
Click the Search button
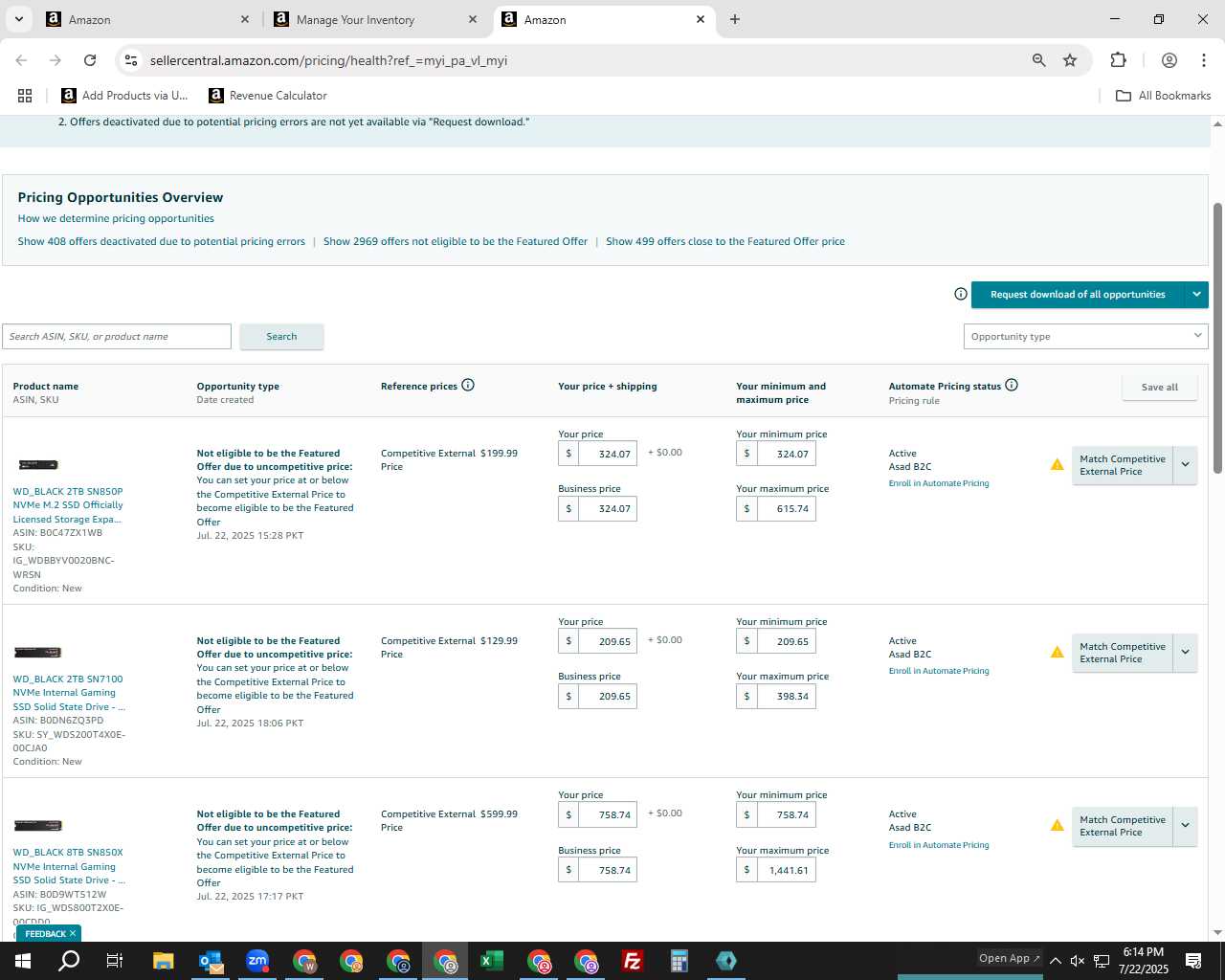(281, 337)
